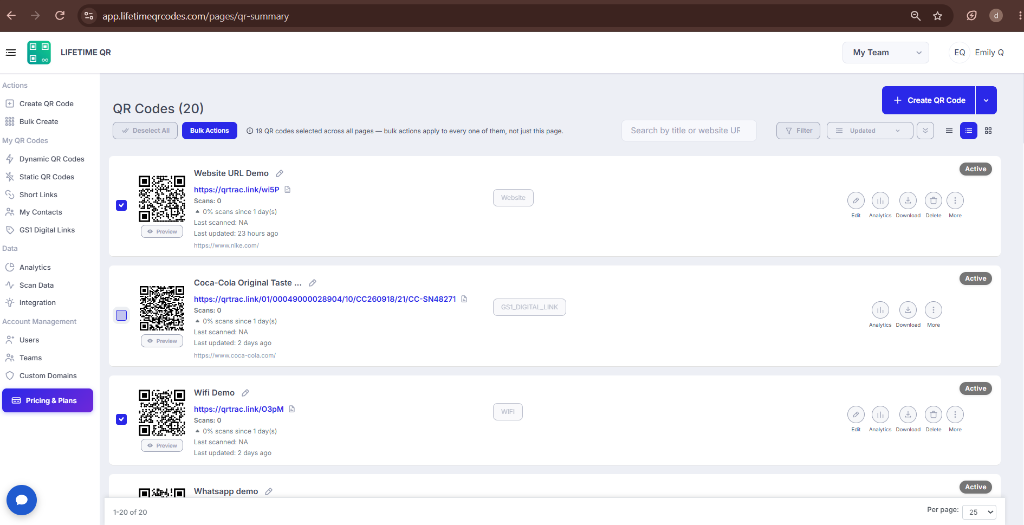Open the Updated sort dropdown

point(870,131)
